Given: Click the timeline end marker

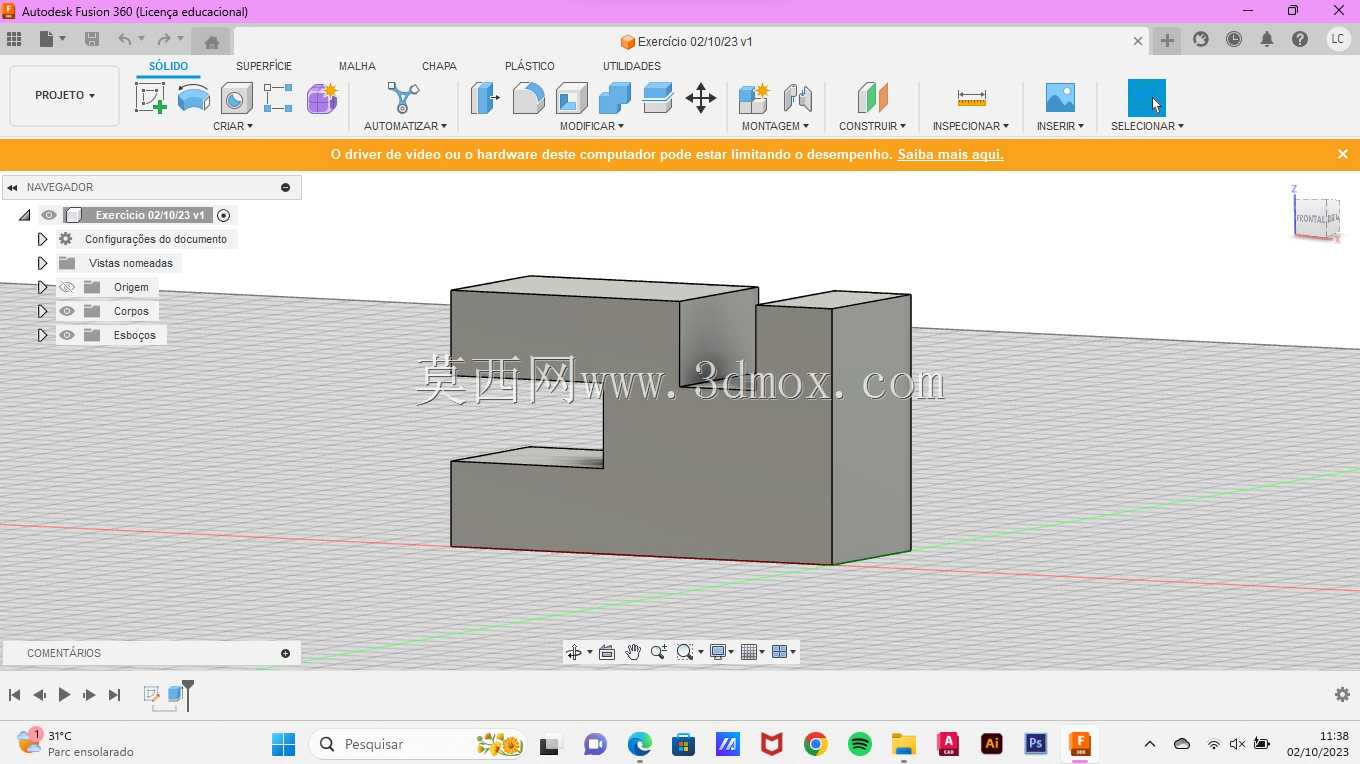Looking at the screenshot, I should click(187, 693).
